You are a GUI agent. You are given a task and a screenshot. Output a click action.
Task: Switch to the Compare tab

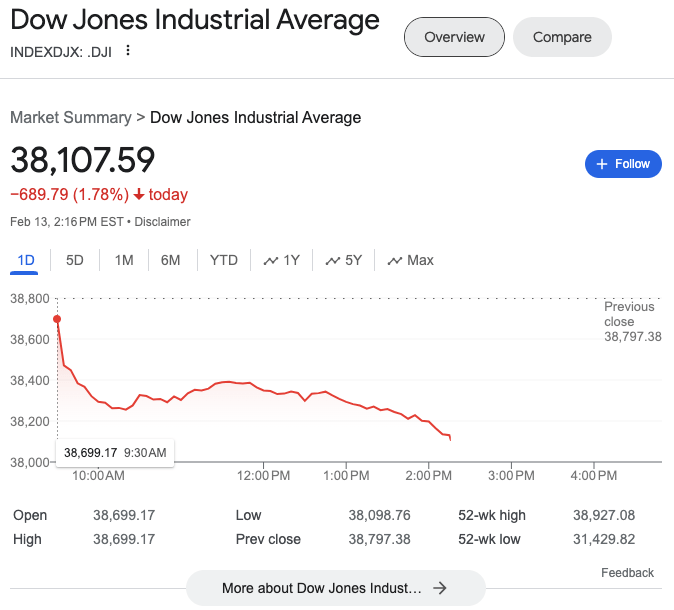point(562,37)
